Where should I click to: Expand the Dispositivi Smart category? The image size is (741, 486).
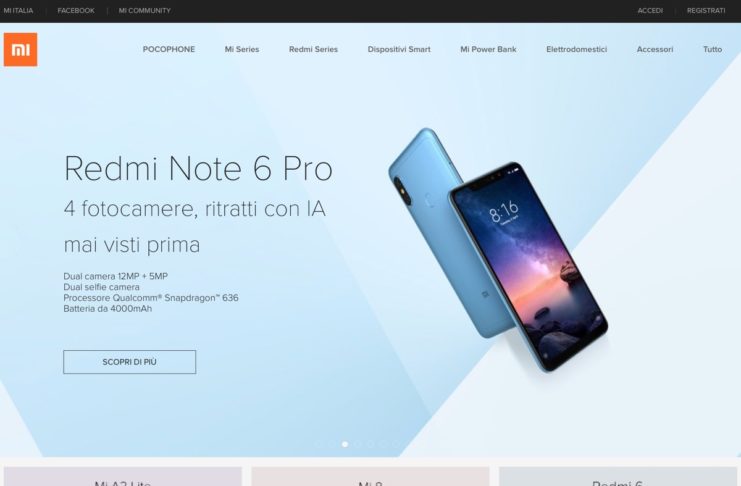point(399,49)
